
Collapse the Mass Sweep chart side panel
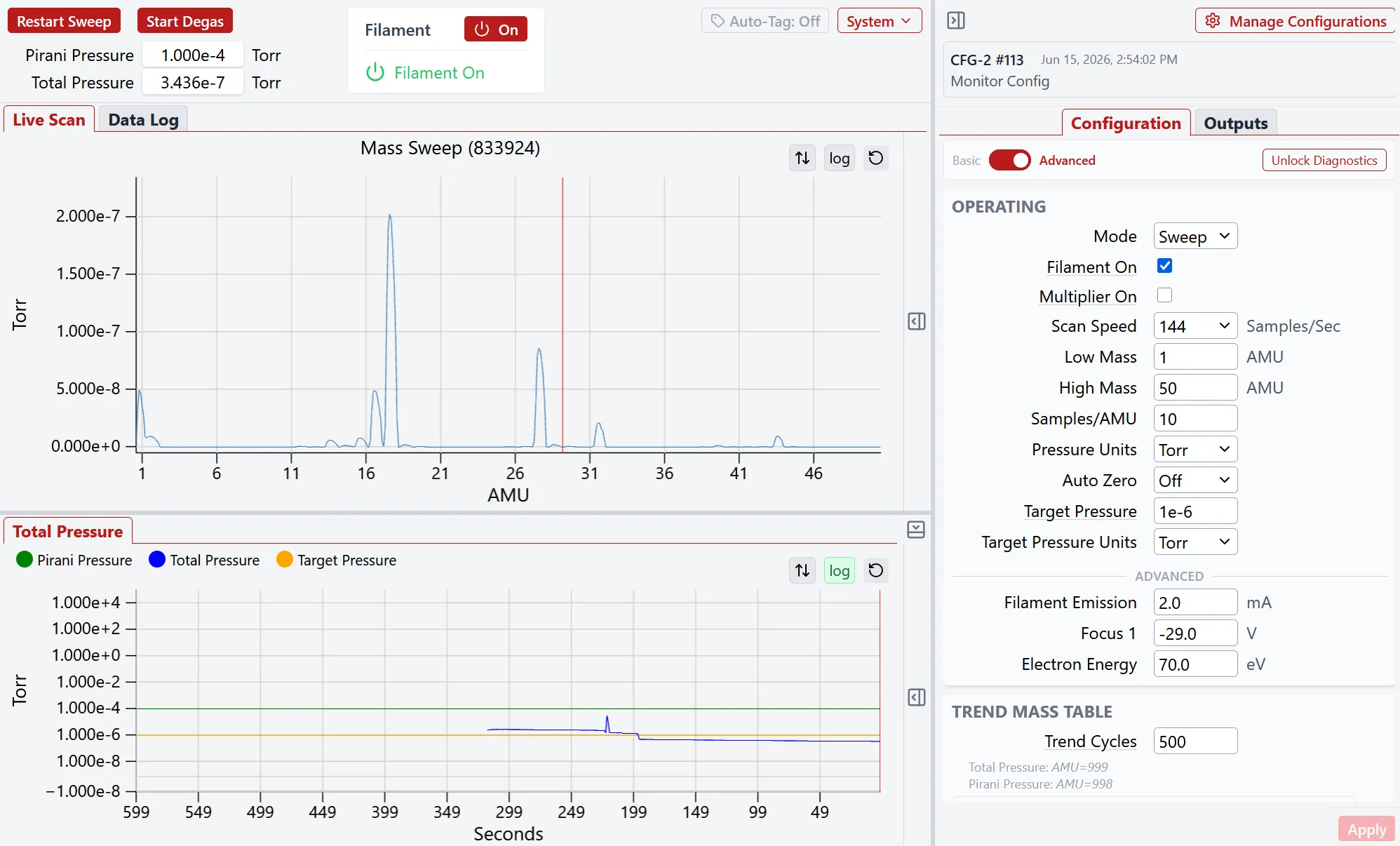(917, 321)
